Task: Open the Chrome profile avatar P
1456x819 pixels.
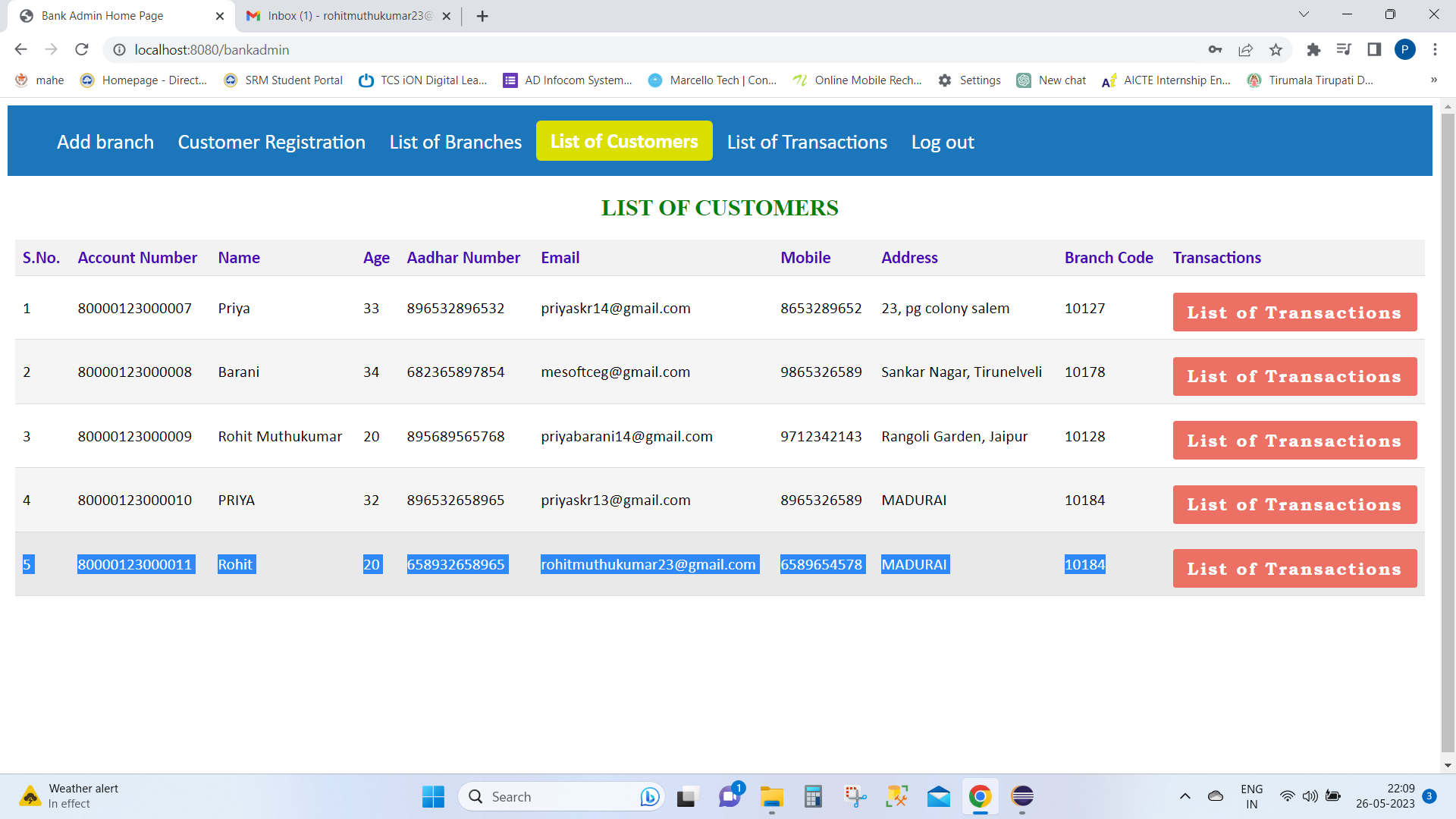Action: point(1406,49)
